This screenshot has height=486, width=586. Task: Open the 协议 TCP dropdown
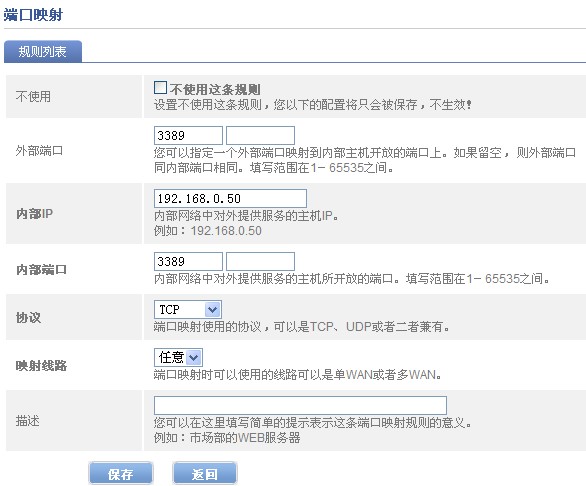[188, 310]
